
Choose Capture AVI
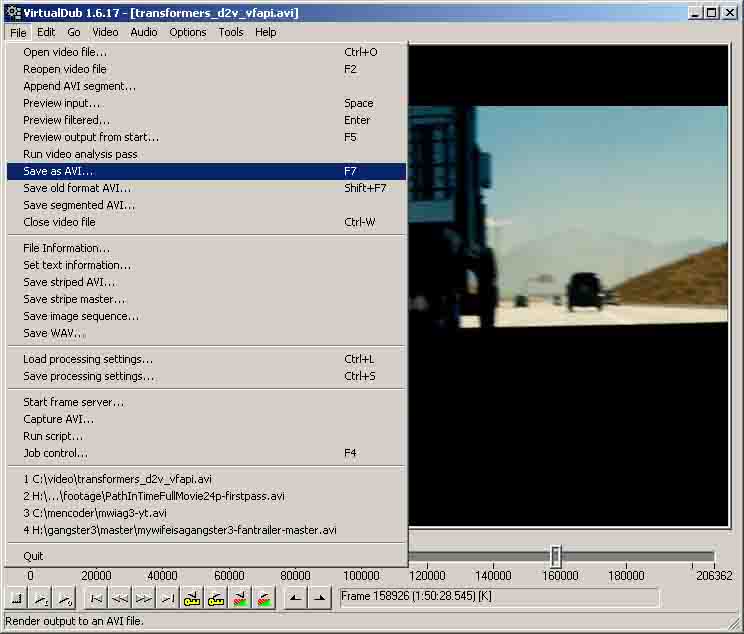[x=206, y=420]
